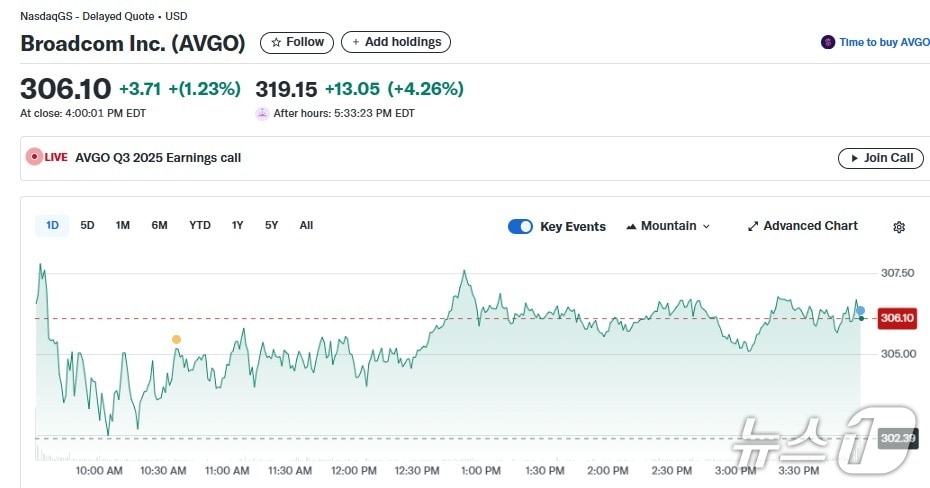Image resolution: width=930 pixels, height=488 pixels.
Task: Show the YTD chart range
Action: [200, 225]
